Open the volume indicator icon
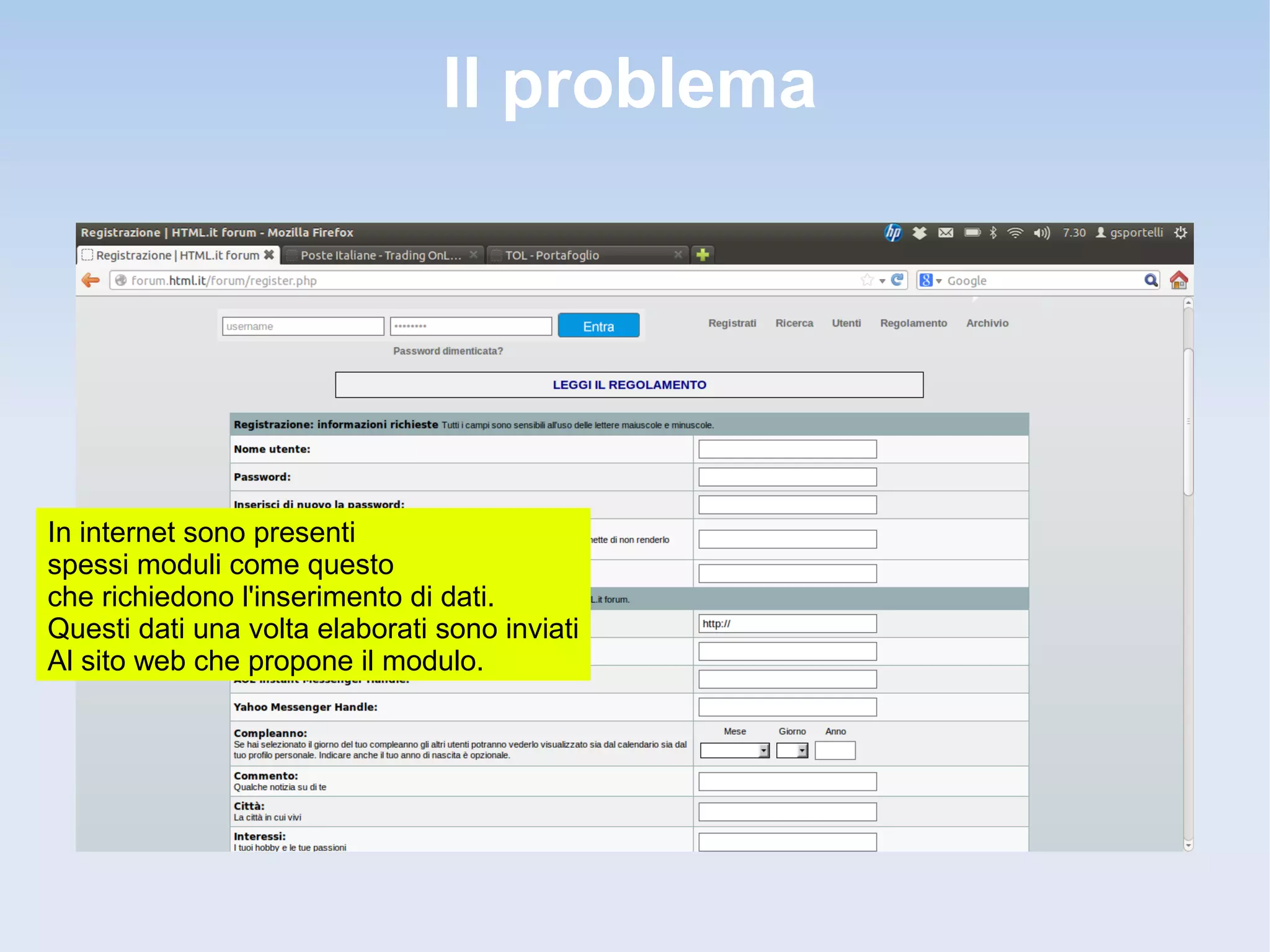 click(x=1041, y=233)
